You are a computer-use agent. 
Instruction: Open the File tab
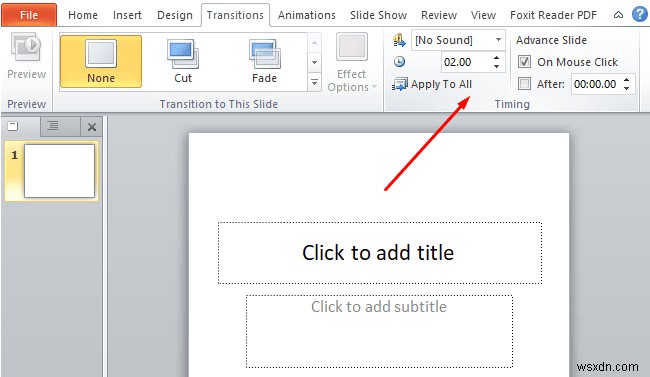[x=29, y=15]
